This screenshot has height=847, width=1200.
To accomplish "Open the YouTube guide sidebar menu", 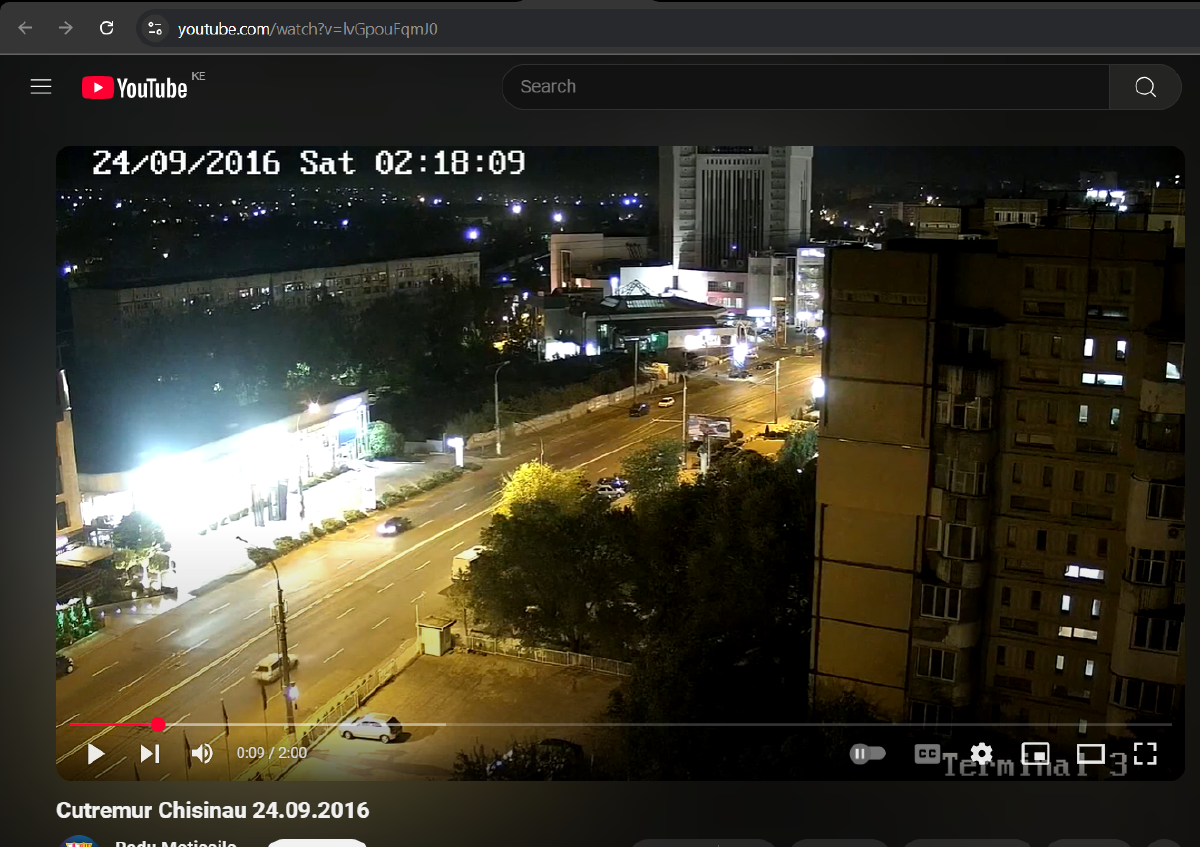I will click(40, 86).
